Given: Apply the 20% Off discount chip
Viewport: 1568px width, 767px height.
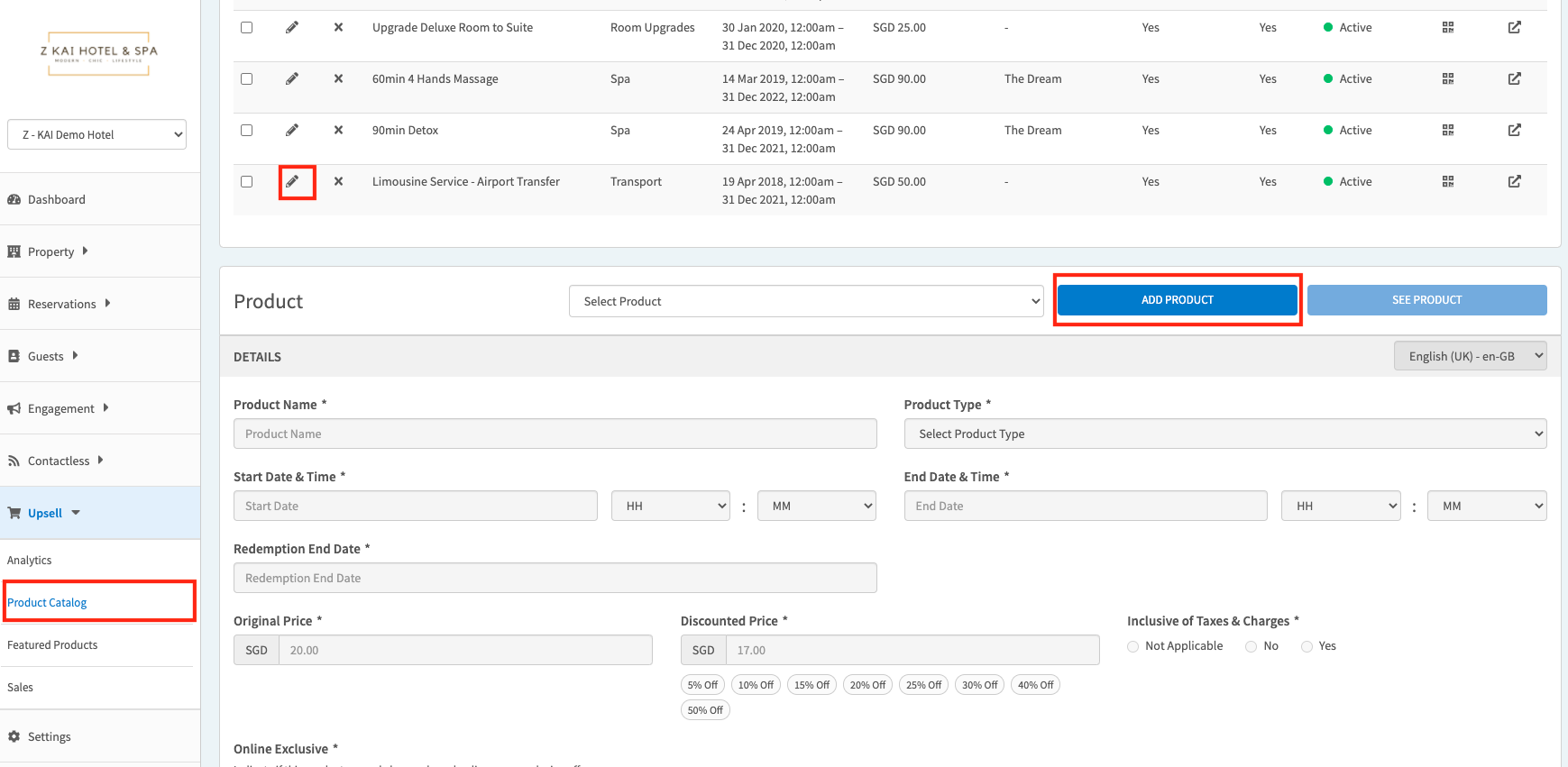Looking at the screenshot, I should (867, 685).
